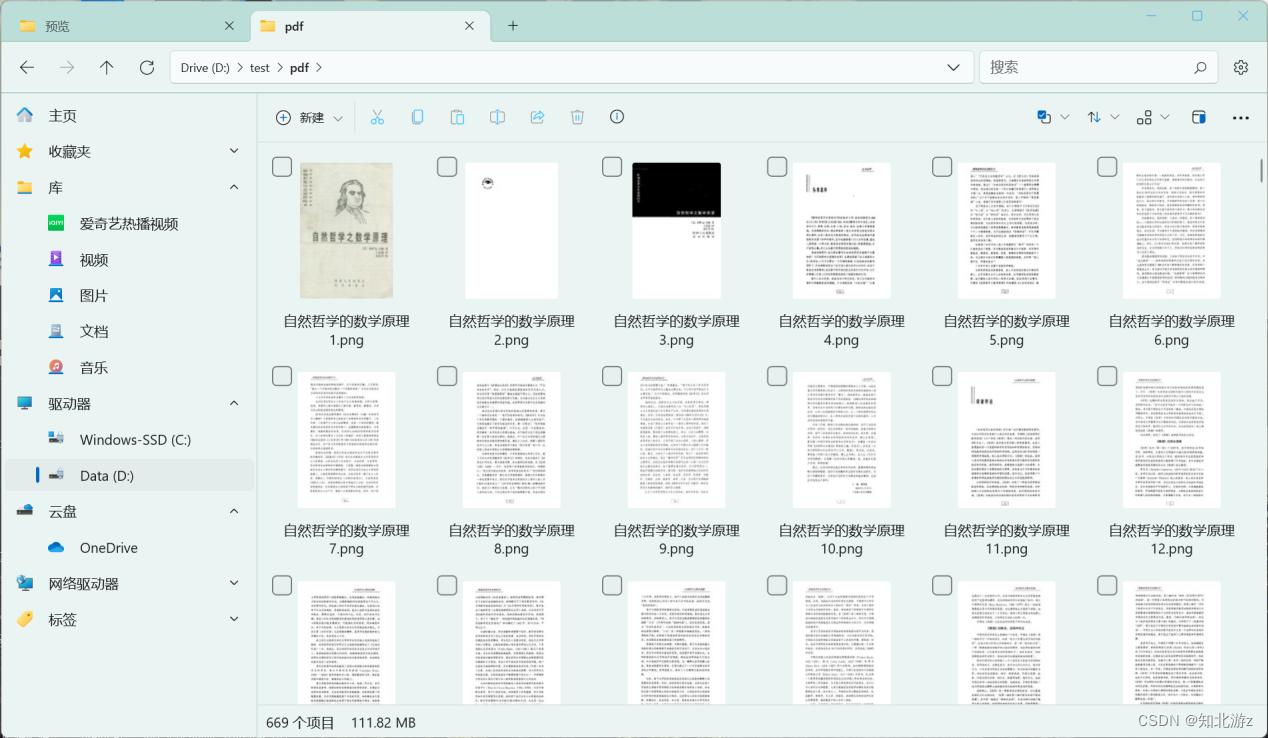
Task: Select the Rename icon in the toolbar
Action: 497,117
